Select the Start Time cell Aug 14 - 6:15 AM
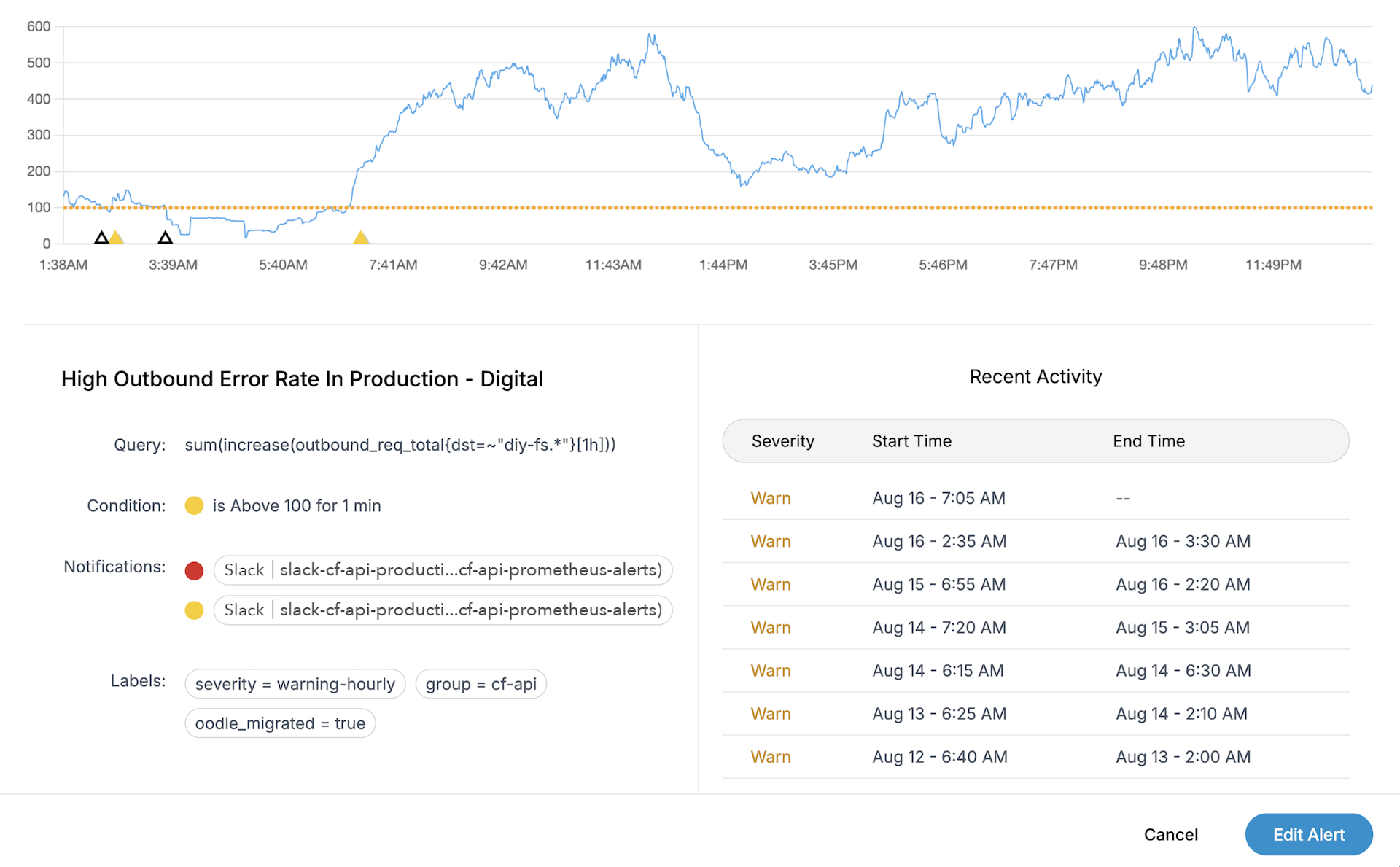The height and width of the screenshot is (867, 1400). (938, 670)
